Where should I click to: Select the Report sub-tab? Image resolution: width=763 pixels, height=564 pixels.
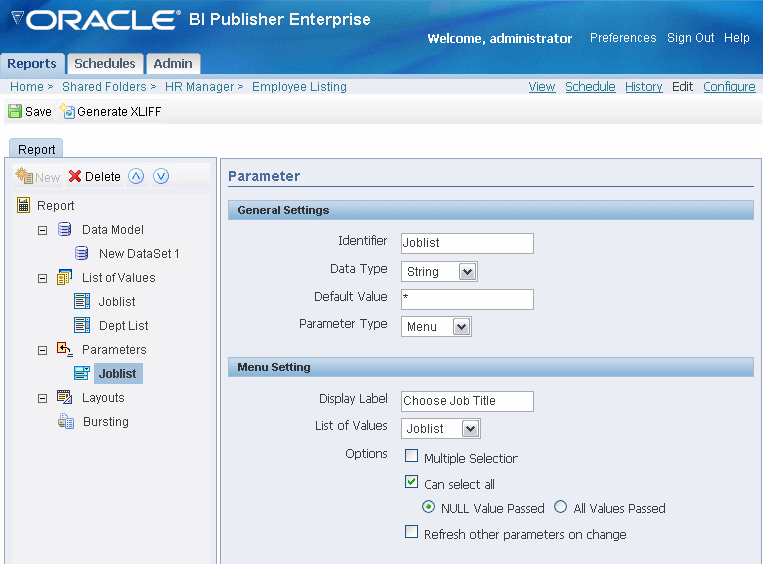(x=36, y=149)
